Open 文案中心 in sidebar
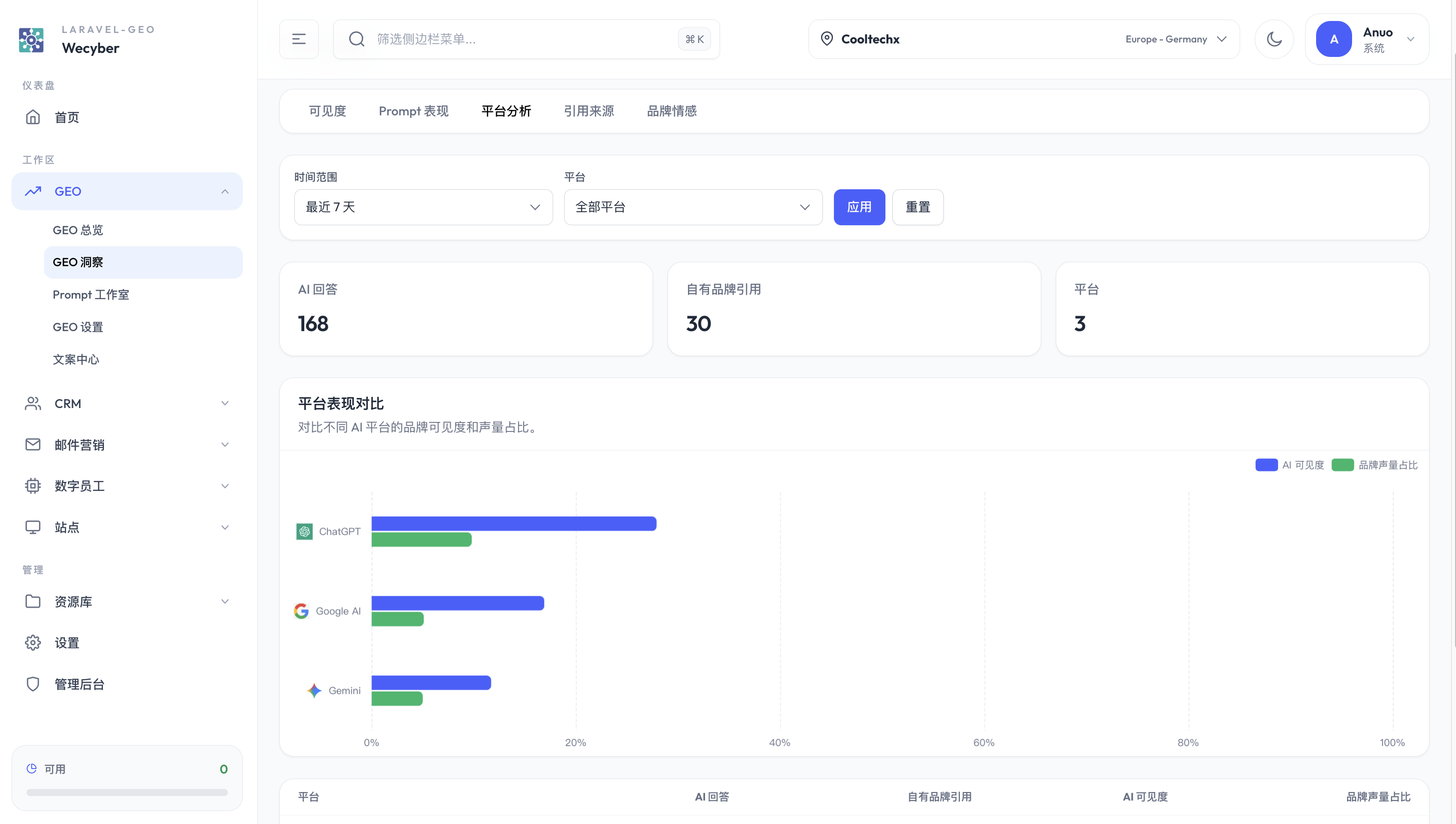This screenshot has width=1456, height=824. [143, 360]
